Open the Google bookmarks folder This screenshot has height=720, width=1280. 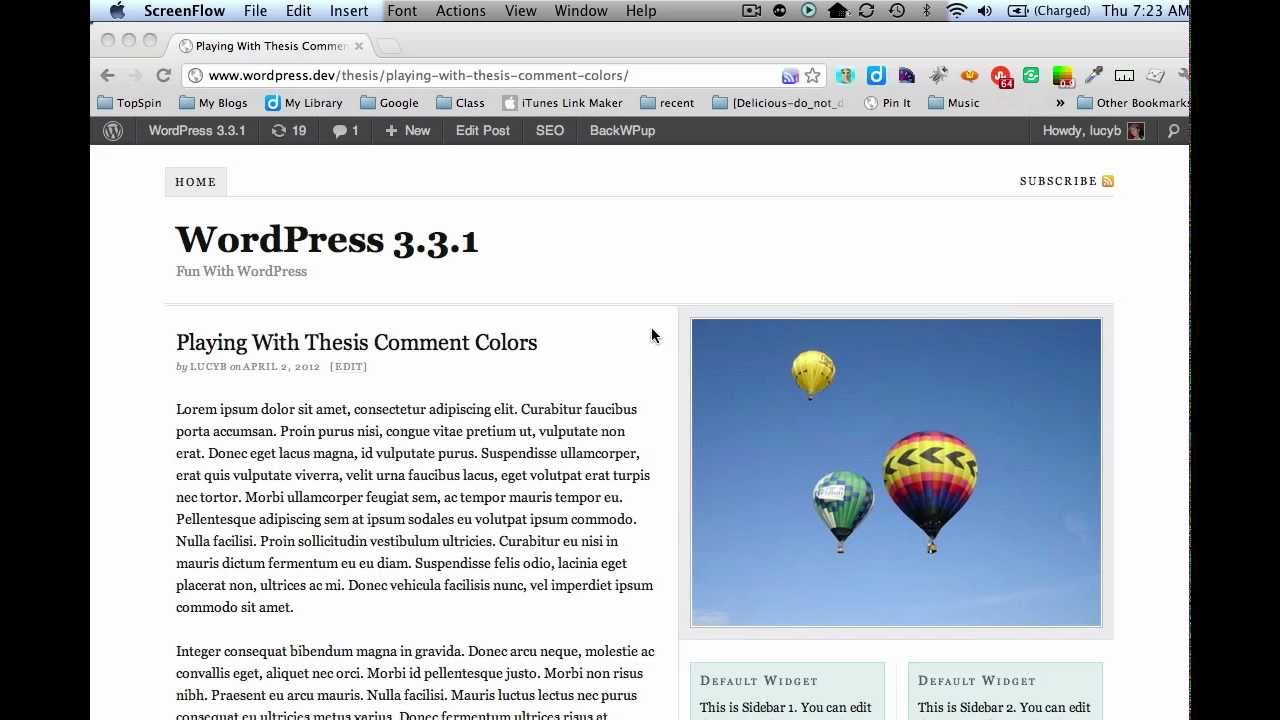[389, 102]
